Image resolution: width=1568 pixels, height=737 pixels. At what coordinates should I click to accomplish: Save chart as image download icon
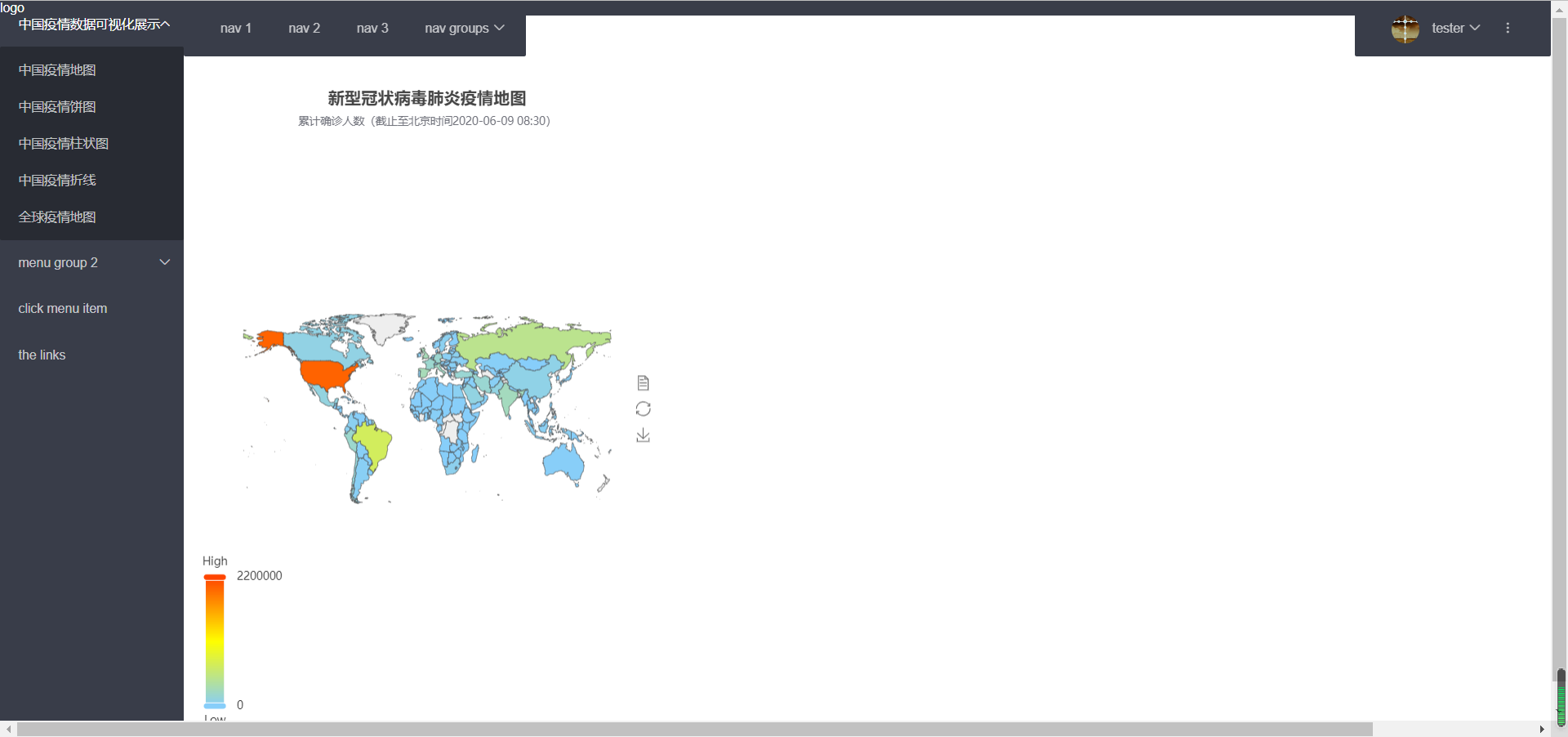(643, 435)
